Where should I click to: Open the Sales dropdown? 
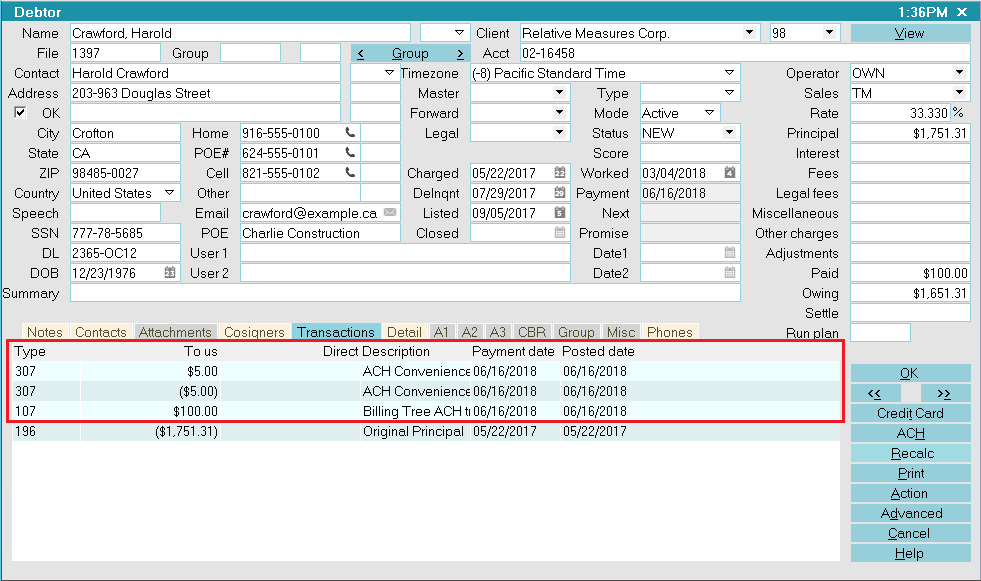959,93
